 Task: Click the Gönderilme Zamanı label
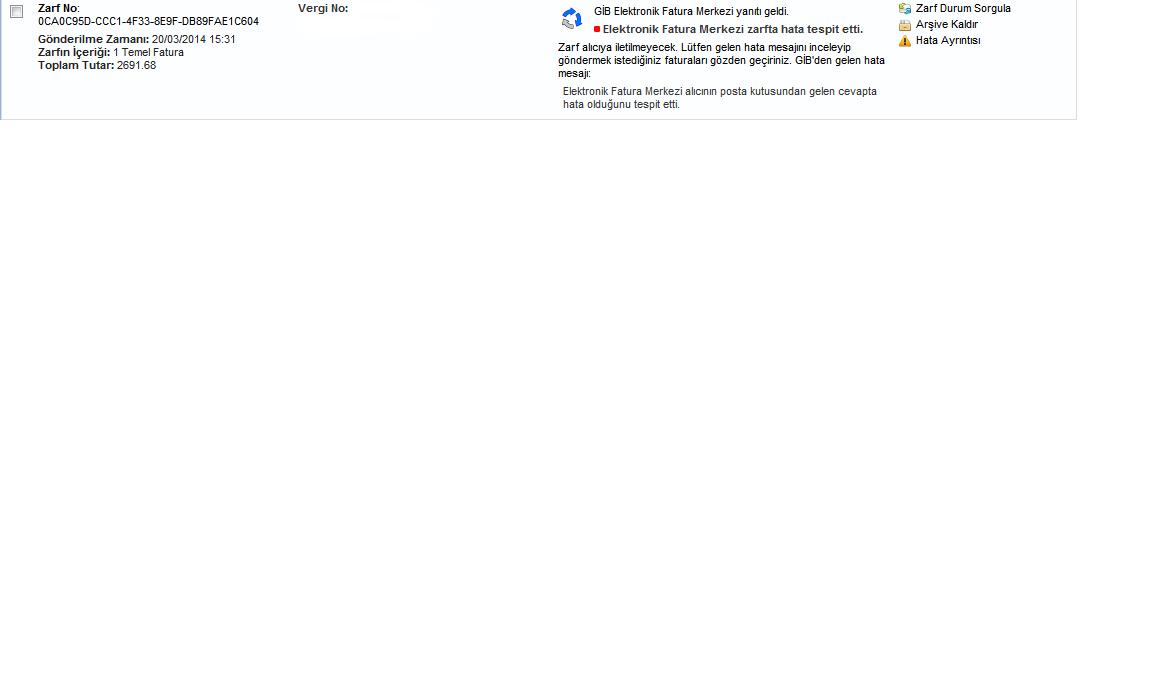93,39
